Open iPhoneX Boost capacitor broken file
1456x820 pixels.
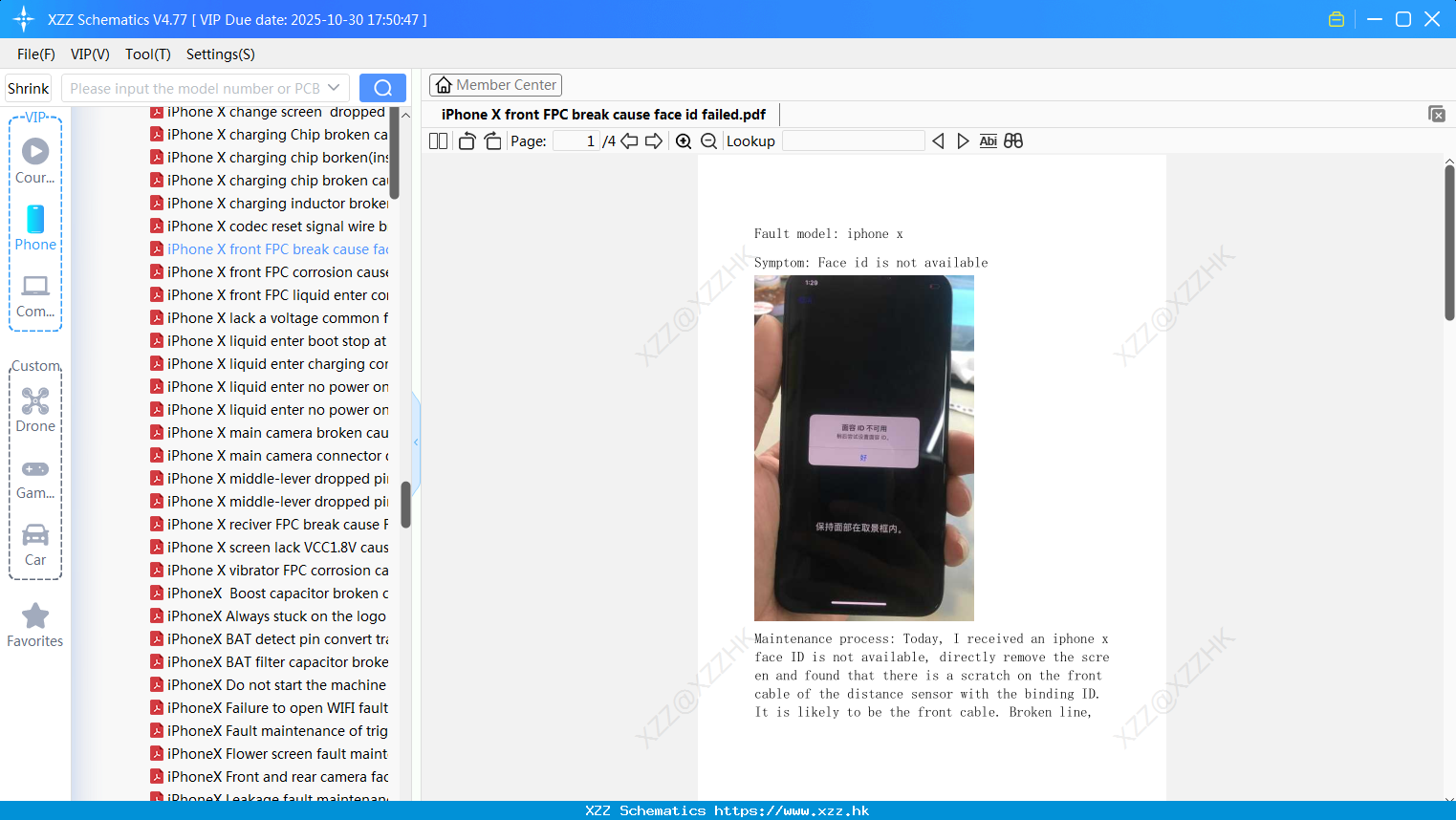268,593
